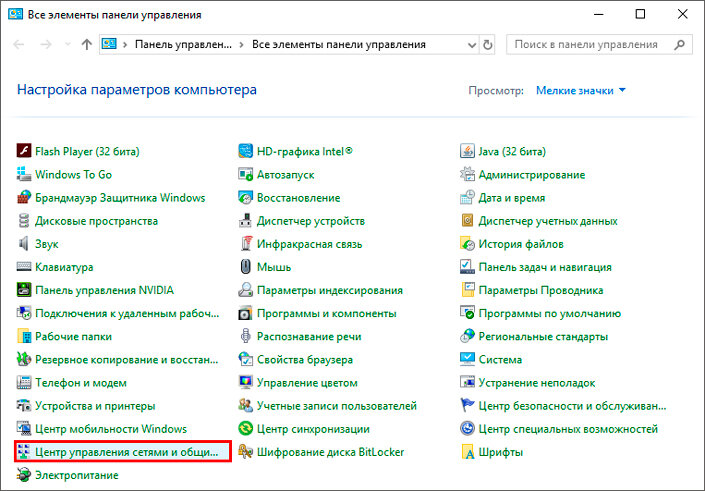705x491 pixels.
Task: Refresh the control panel view
Action: pos(487,45)
